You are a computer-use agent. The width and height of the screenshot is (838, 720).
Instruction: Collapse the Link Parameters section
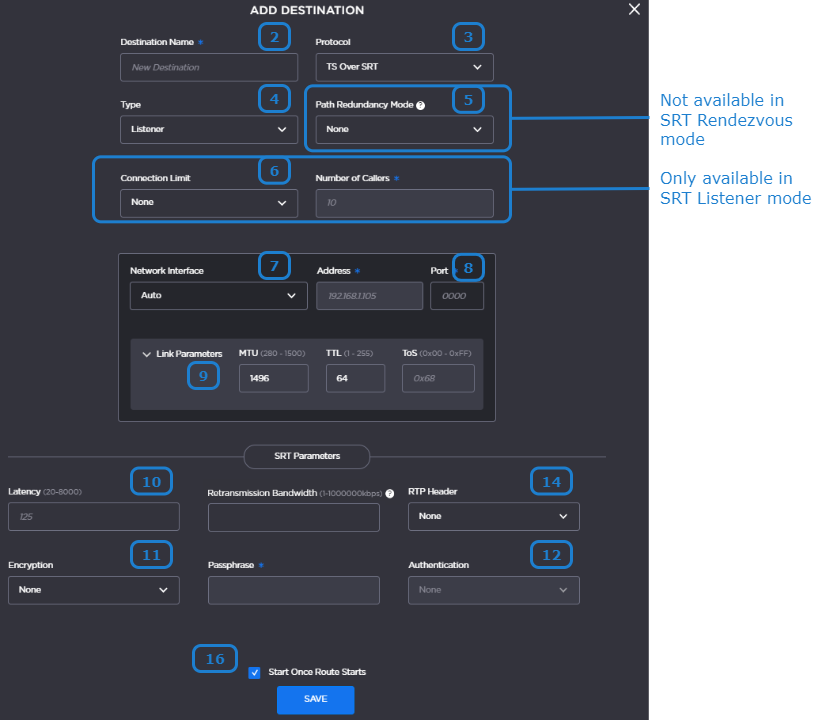pos(147,354)
